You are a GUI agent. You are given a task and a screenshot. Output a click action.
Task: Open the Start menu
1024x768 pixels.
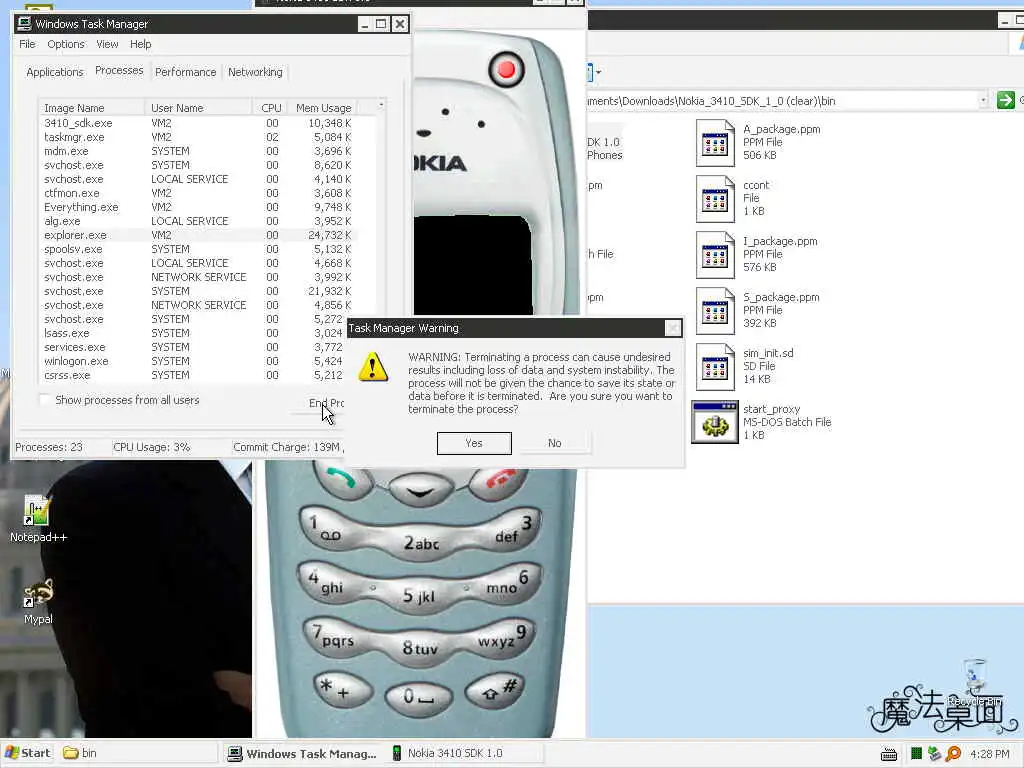(x=27, y=753)
